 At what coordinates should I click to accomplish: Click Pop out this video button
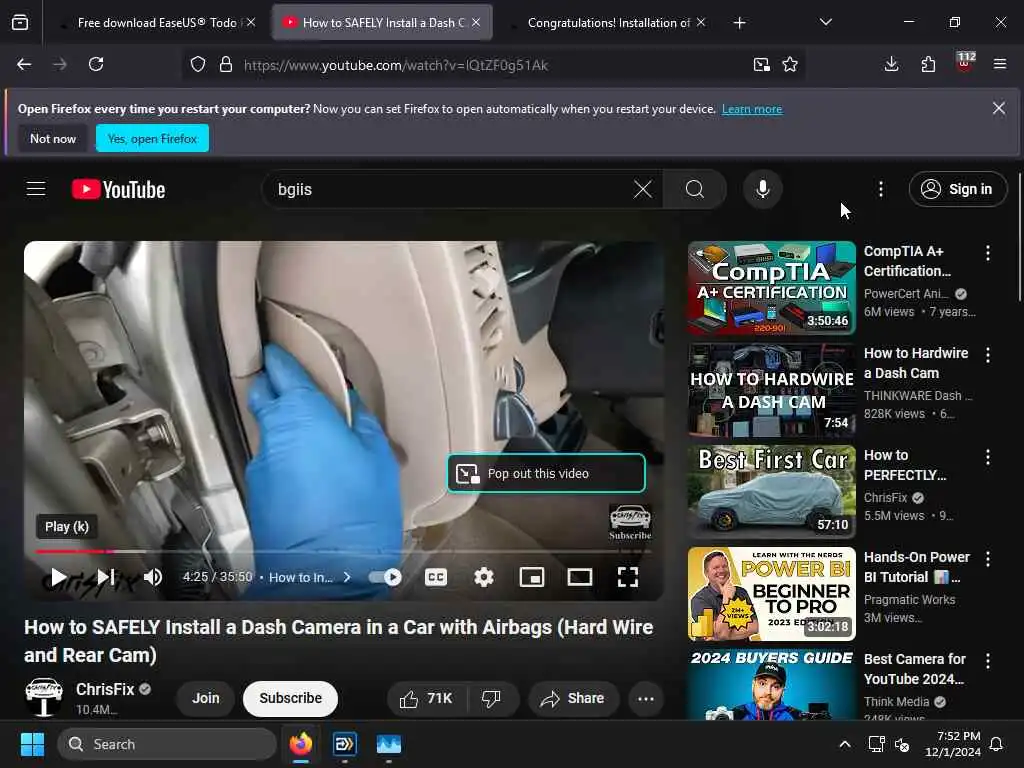click(546, 473)
